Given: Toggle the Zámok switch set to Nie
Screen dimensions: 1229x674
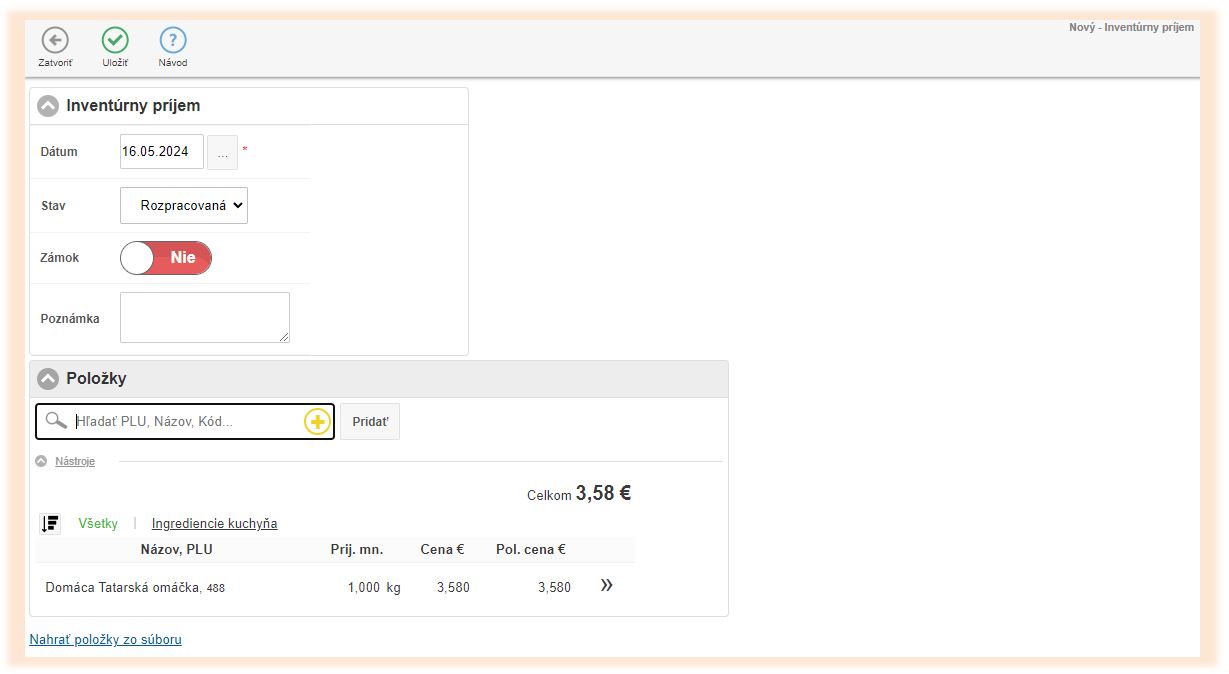Looking at the screenshot, I should pyautogui.click(x=166, y=258).
